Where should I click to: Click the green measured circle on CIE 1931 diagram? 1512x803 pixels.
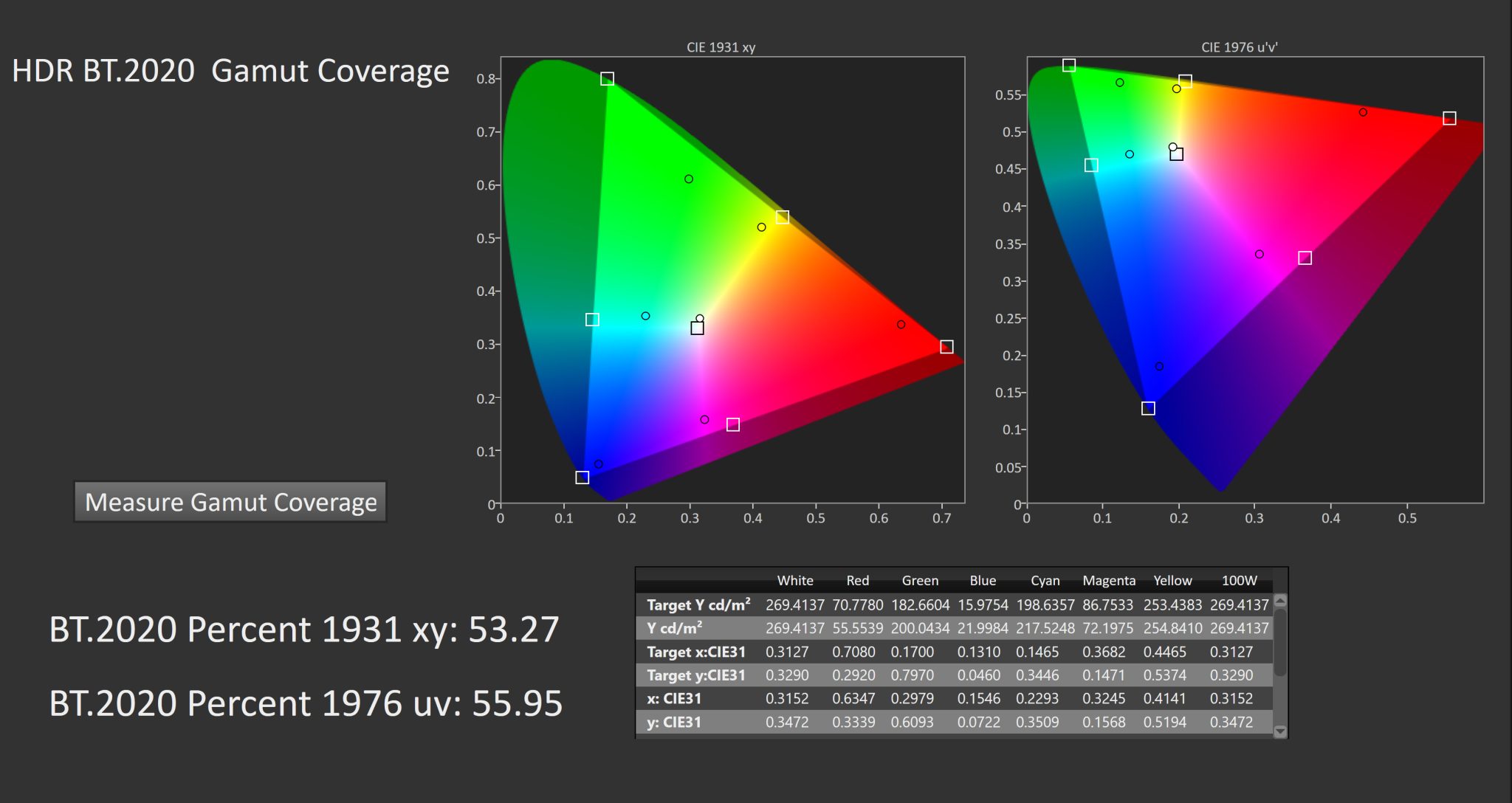688,179
